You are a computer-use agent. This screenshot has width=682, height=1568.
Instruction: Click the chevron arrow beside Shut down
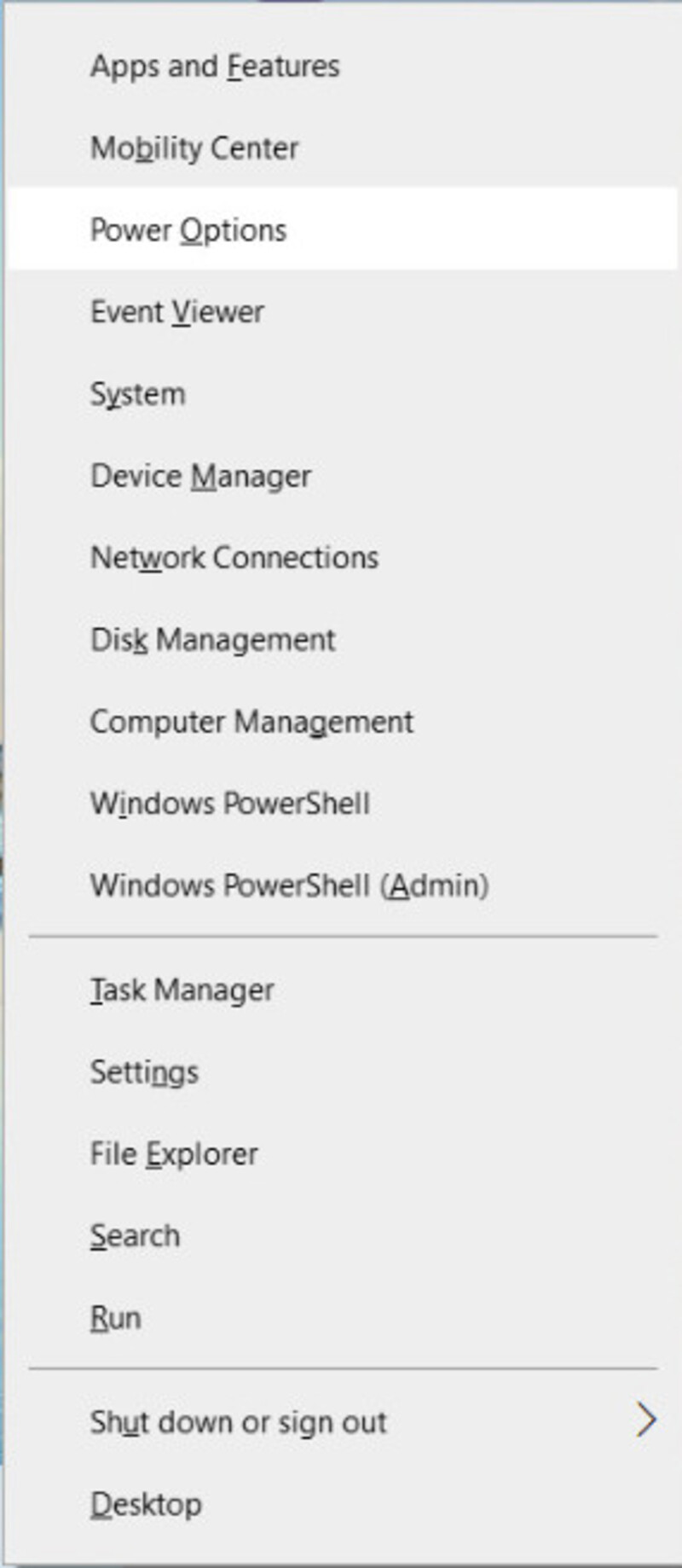(646, 1420)
